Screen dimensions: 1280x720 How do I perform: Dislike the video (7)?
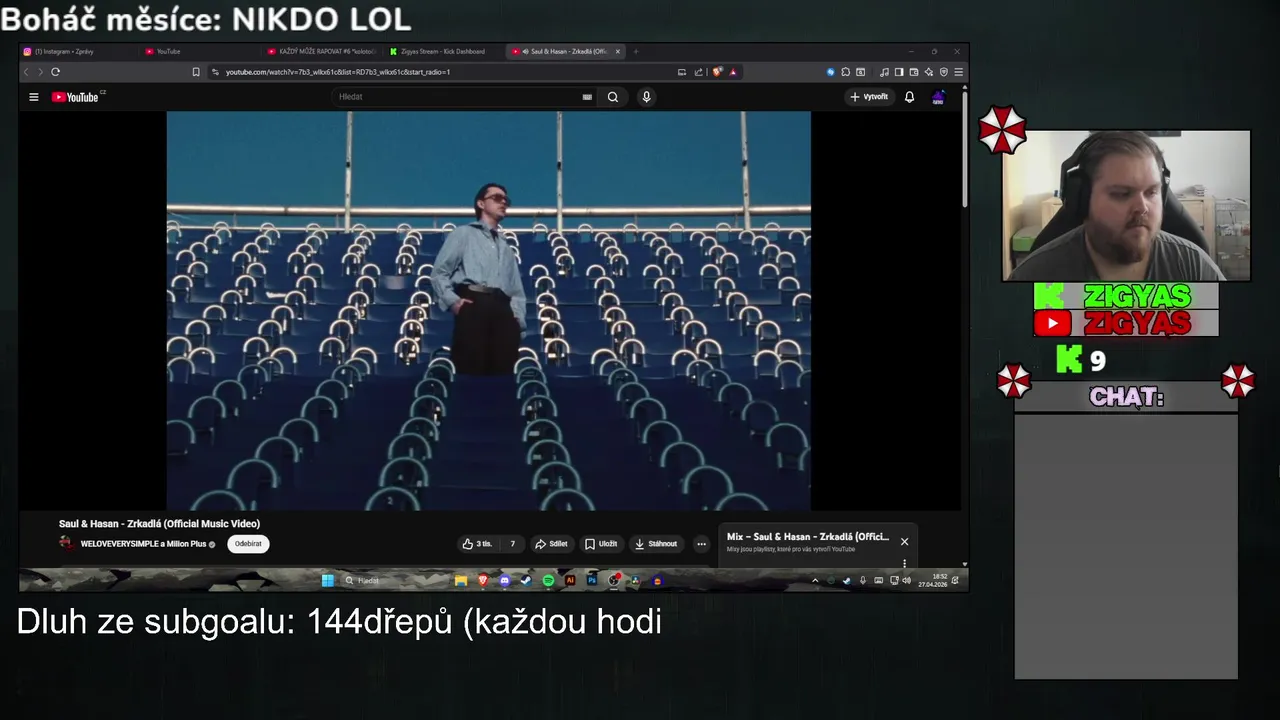pyautogui.click(x=512, y=544)
